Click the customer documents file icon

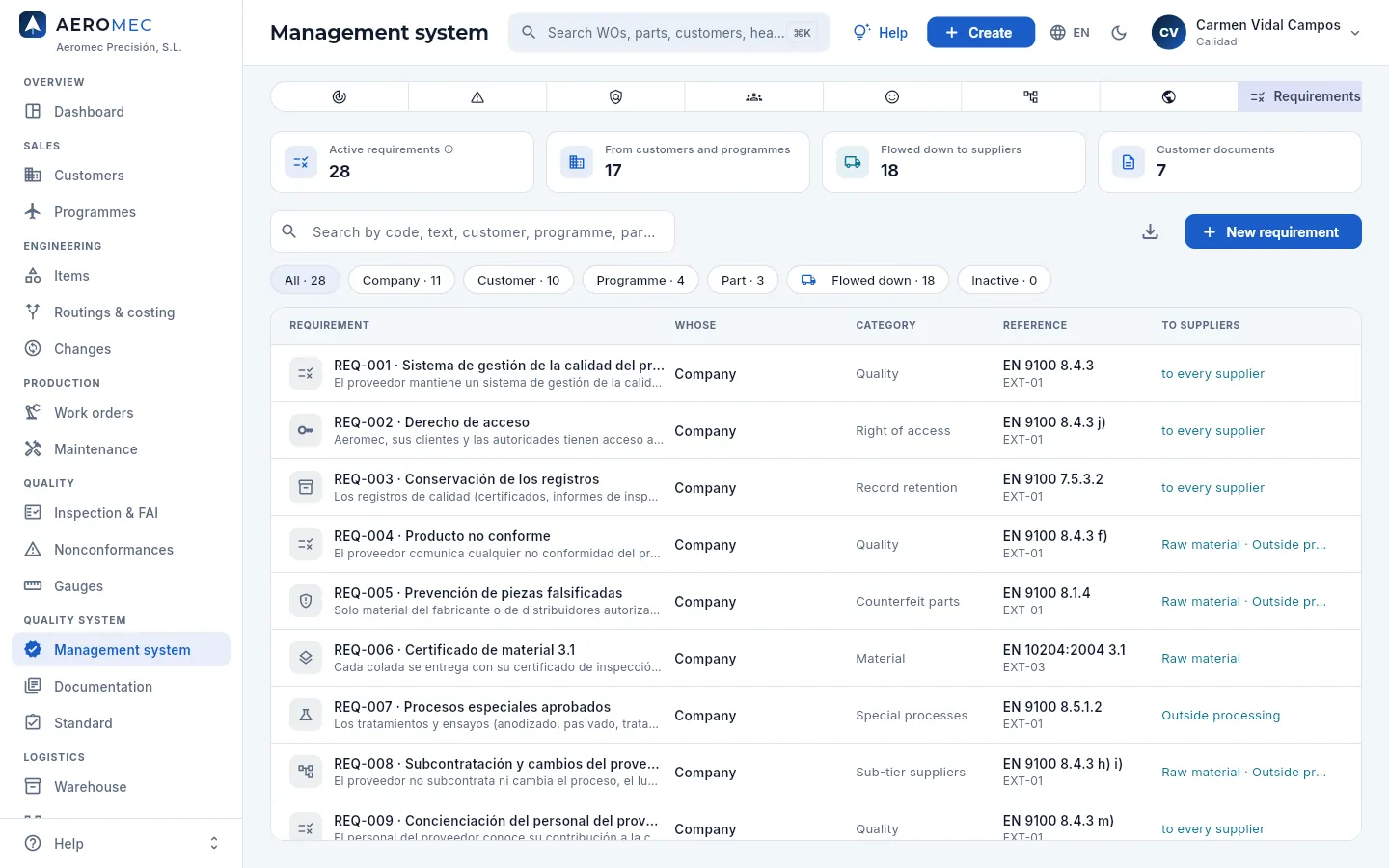click(1129, 162)
